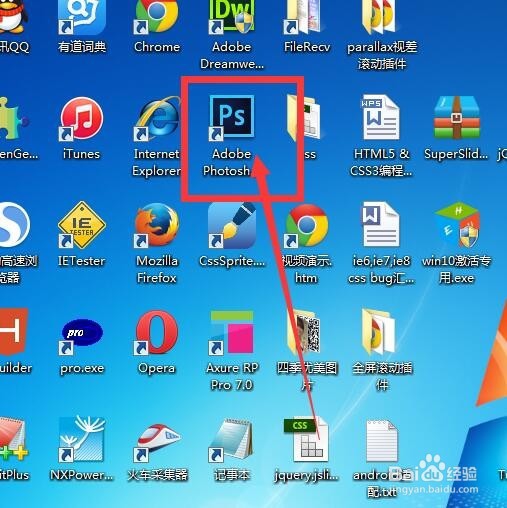Open the 记事本 notepad shortcut
Screen dimensions: 507x508
tap(232, 440)
